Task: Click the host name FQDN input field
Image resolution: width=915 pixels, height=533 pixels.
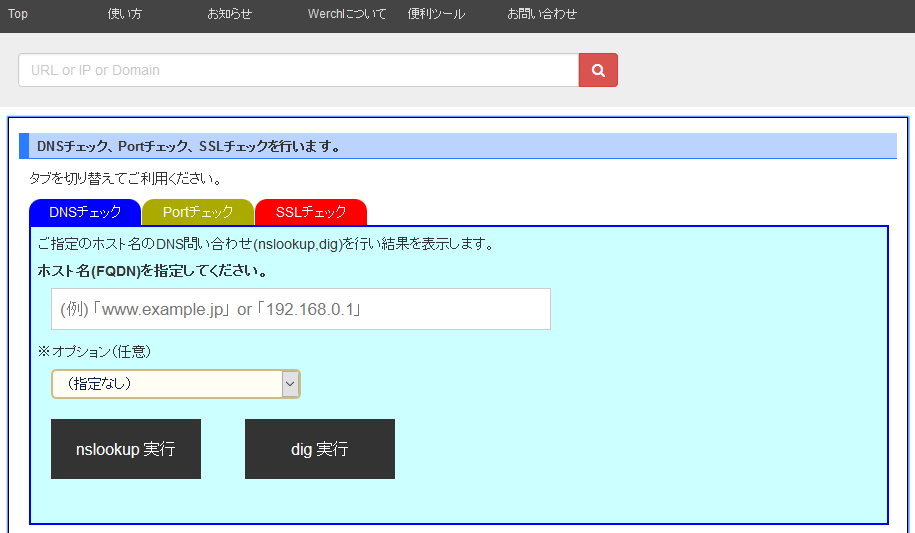Action: coord(300,309)
